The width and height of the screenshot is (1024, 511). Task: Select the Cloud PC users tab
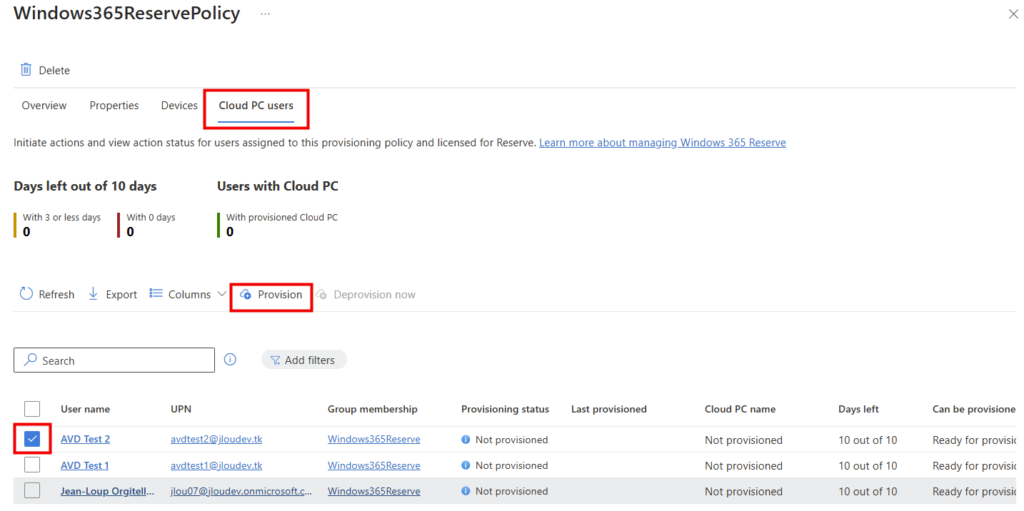click(256, 105)
